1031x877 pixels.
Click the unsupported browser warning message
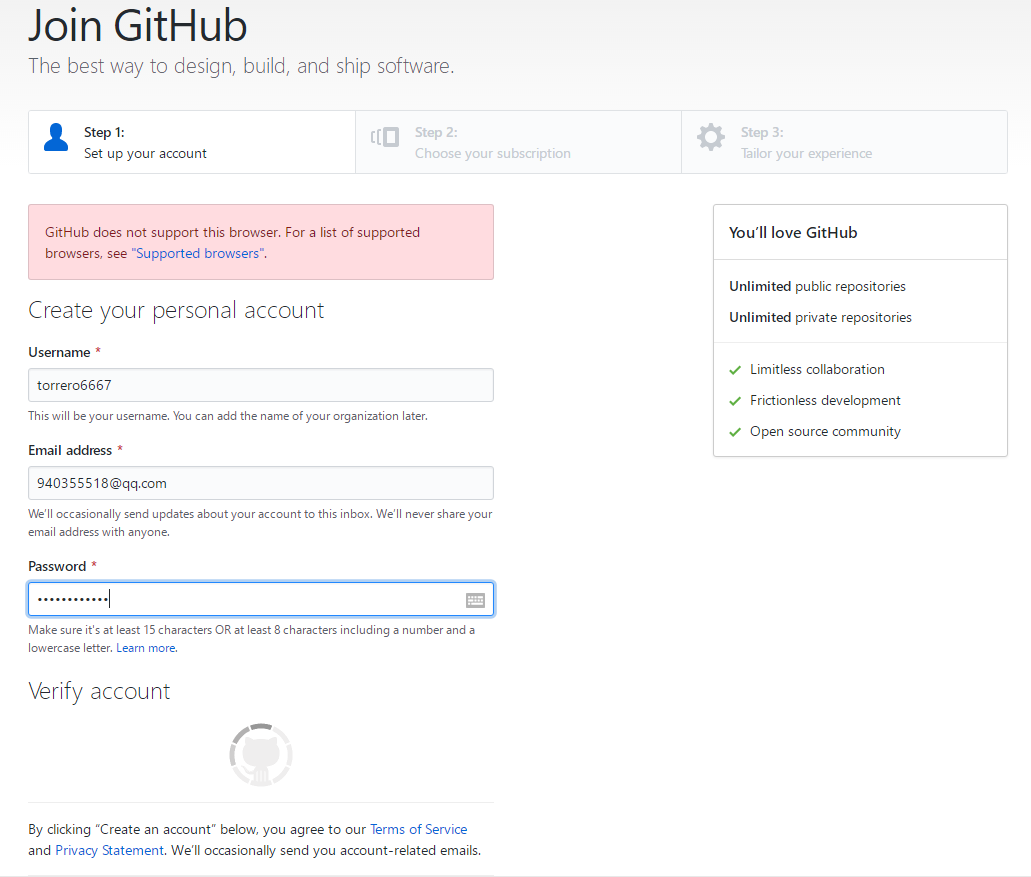coord(261,242)
